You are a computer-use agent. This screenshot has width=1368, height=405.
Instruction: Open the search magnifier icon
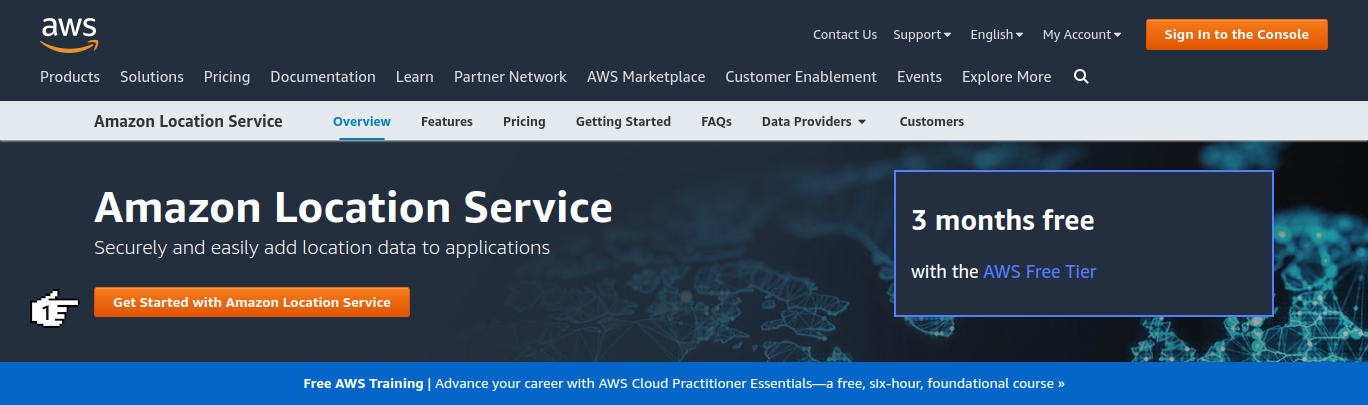[1081, 77]
